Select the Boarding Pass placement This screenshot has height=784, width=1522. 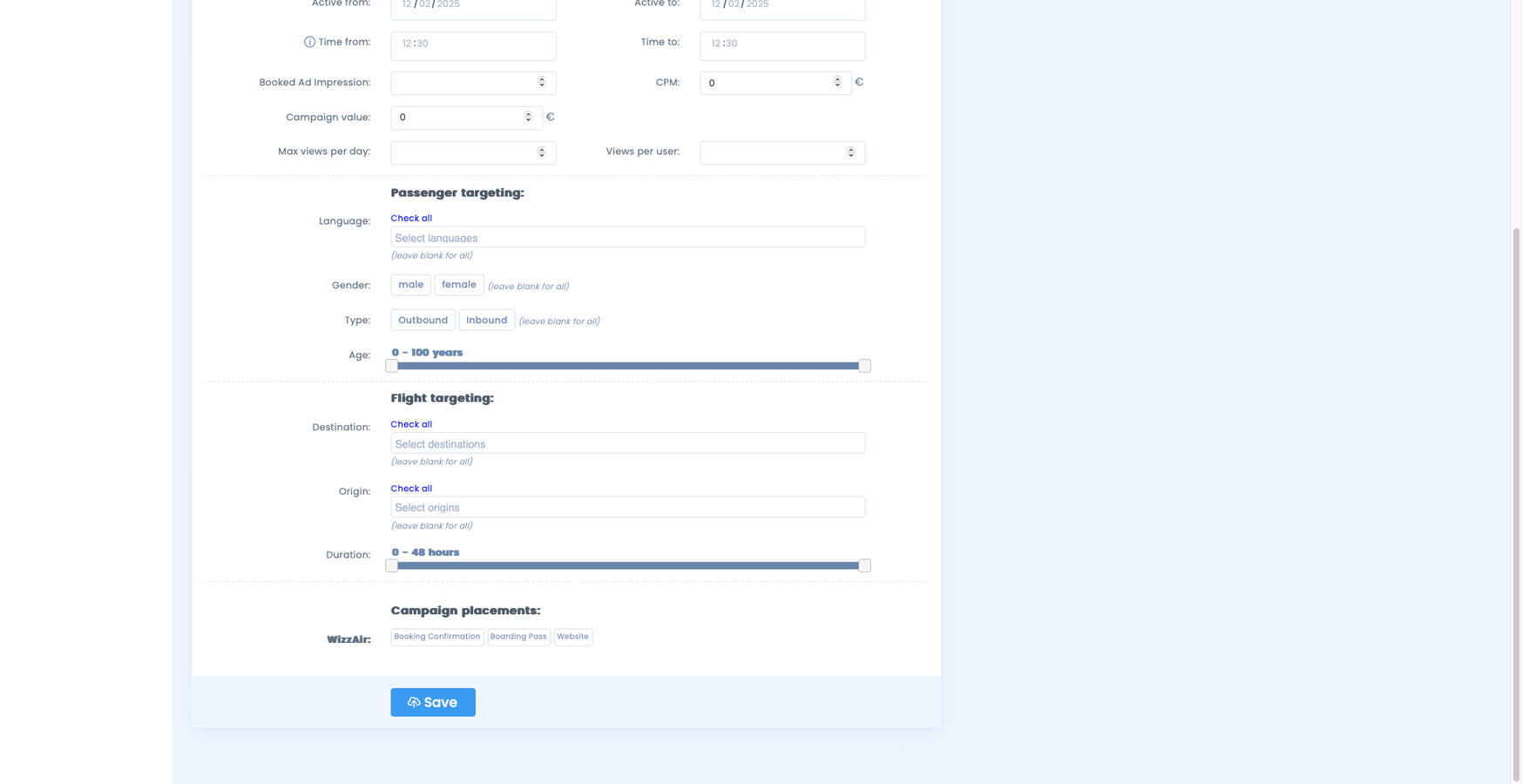click(518, 637)
